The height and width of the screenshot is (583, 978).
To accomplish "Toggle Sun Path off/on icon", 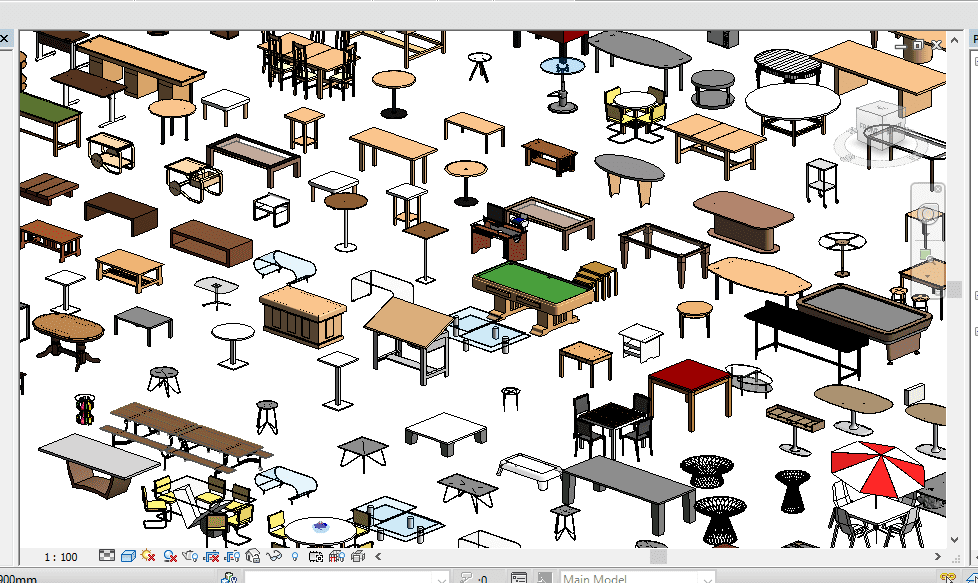I will [x=149, y=556].
